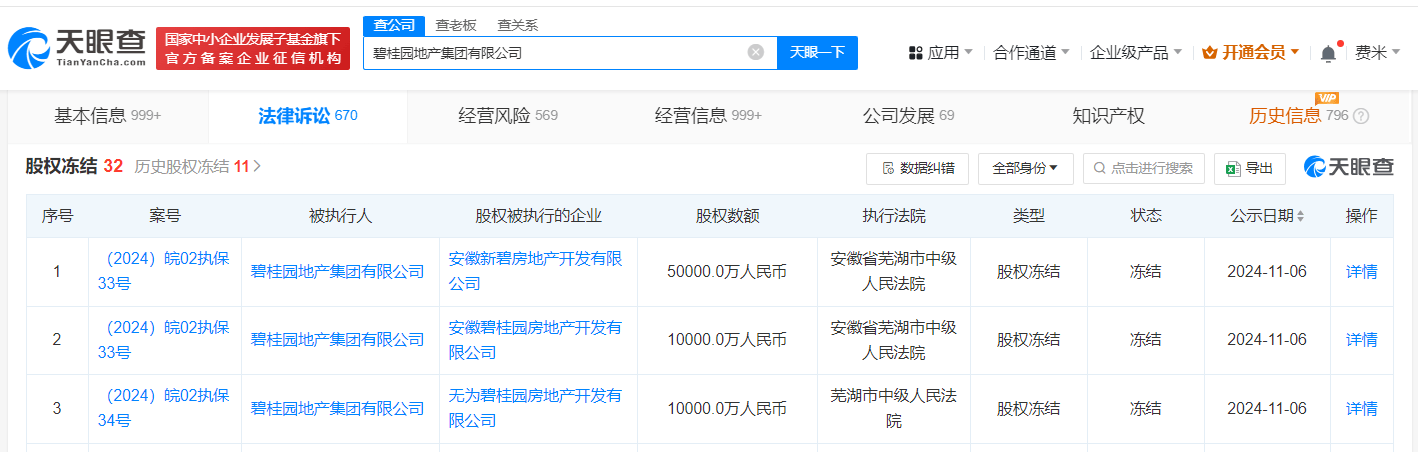Open 详情 for row 2
This screenshot has width=1418, height=452.
1361,340
